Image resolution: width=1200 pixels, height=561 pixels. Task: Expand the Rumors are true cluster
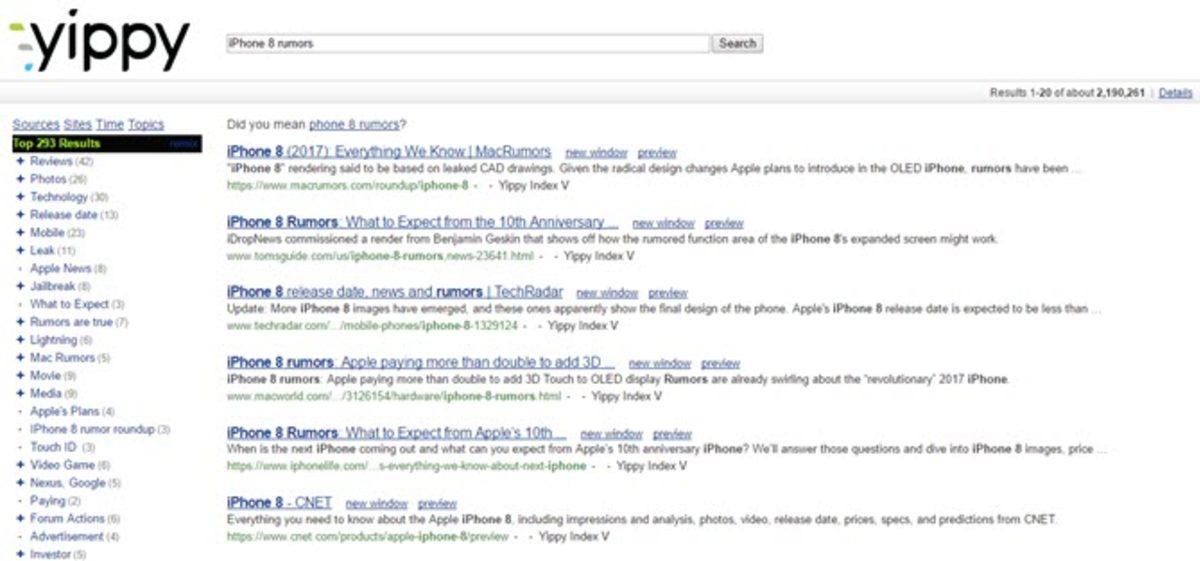(x=19, y=322)
